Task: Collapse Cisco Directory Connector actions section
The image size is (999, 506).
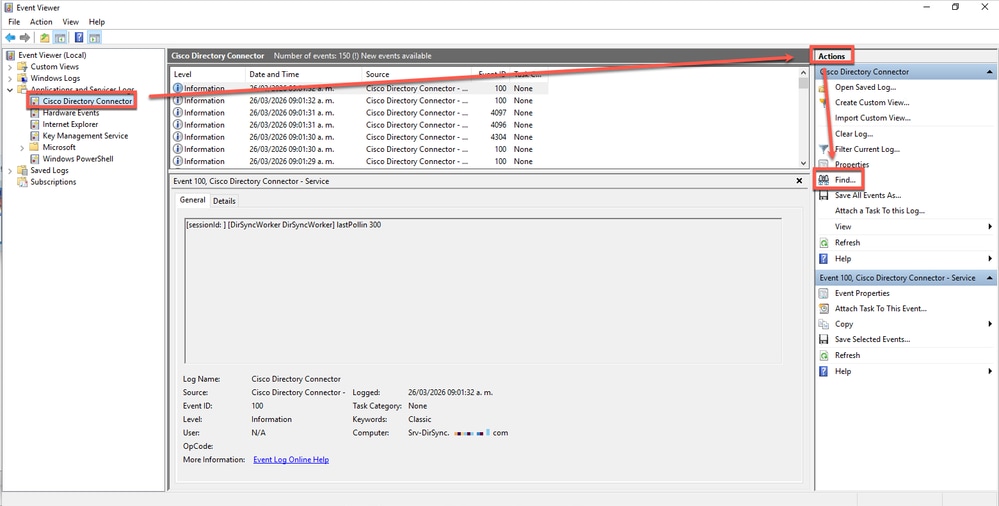Action: 989,72
